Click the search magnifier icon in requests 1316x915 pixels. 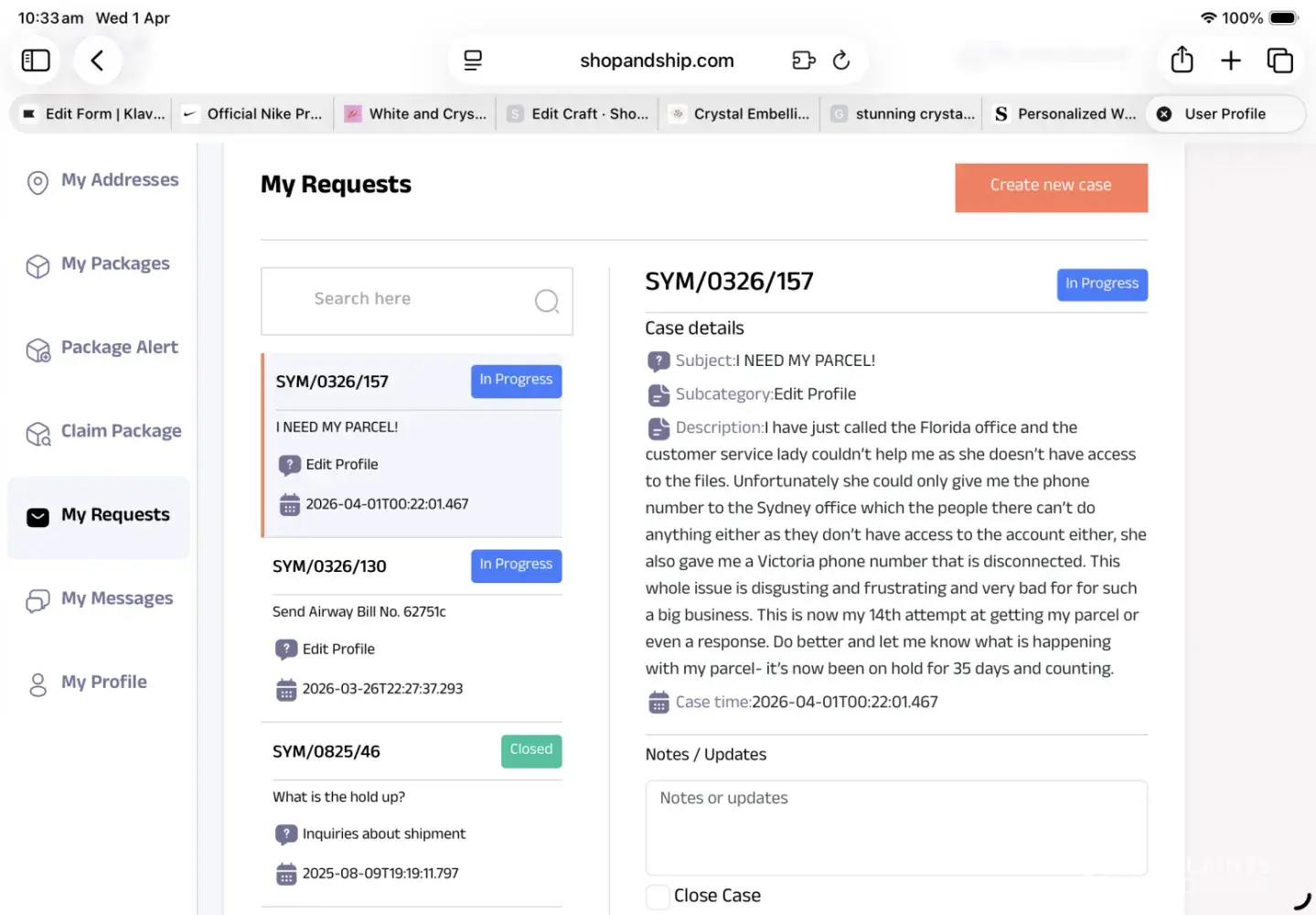click(x=547, y=301)
